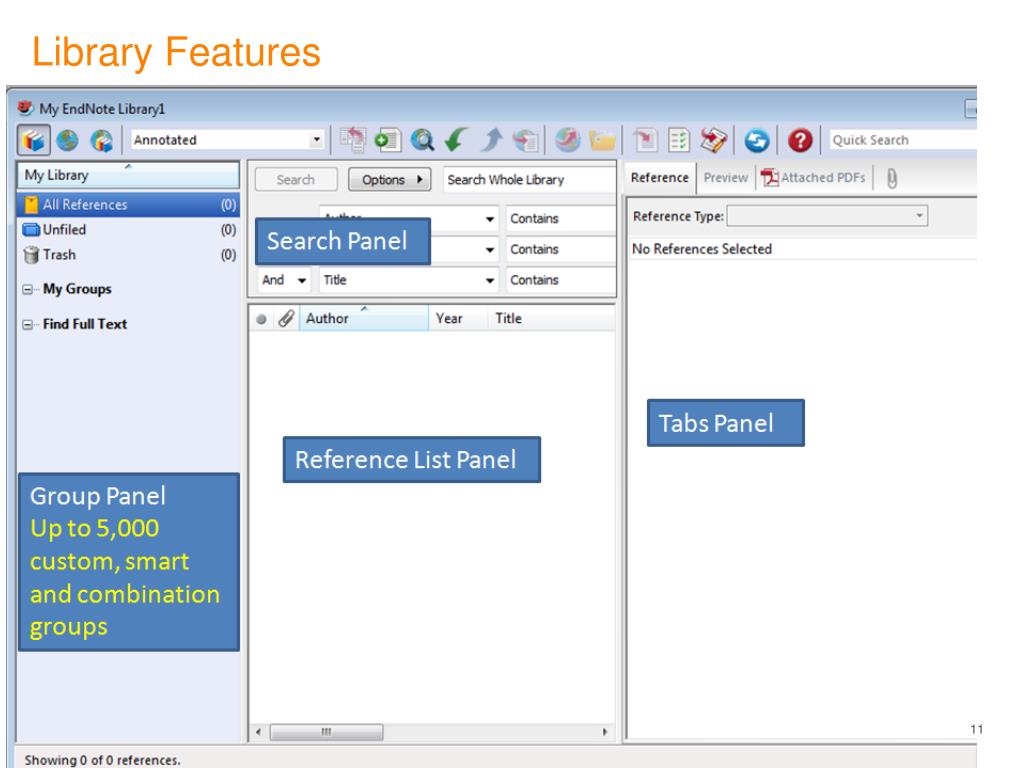Screen dimensions: 1024x768
Task: Click the reference list scroll-right arrow
Action: [x=605, y=732]
